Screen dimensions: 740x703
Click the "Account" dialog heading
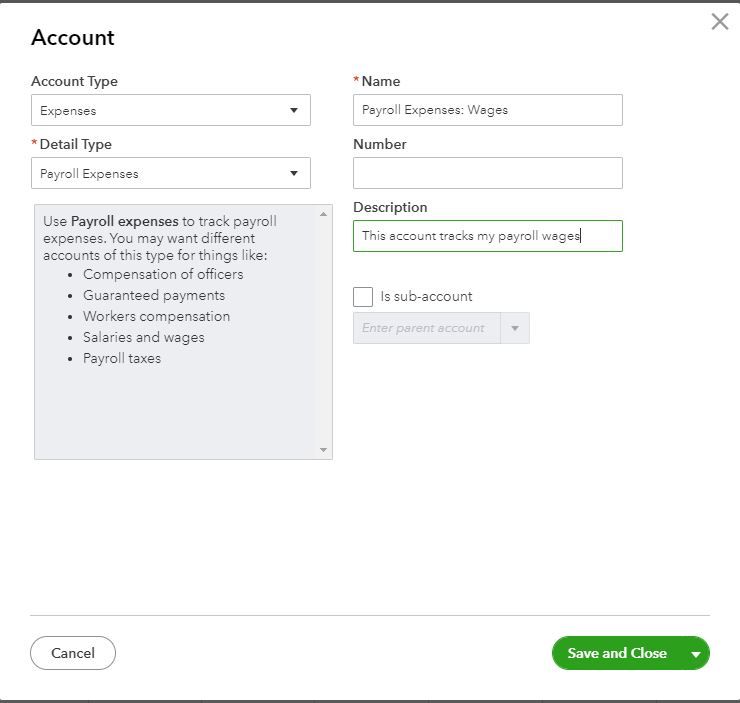pos(73,37)
